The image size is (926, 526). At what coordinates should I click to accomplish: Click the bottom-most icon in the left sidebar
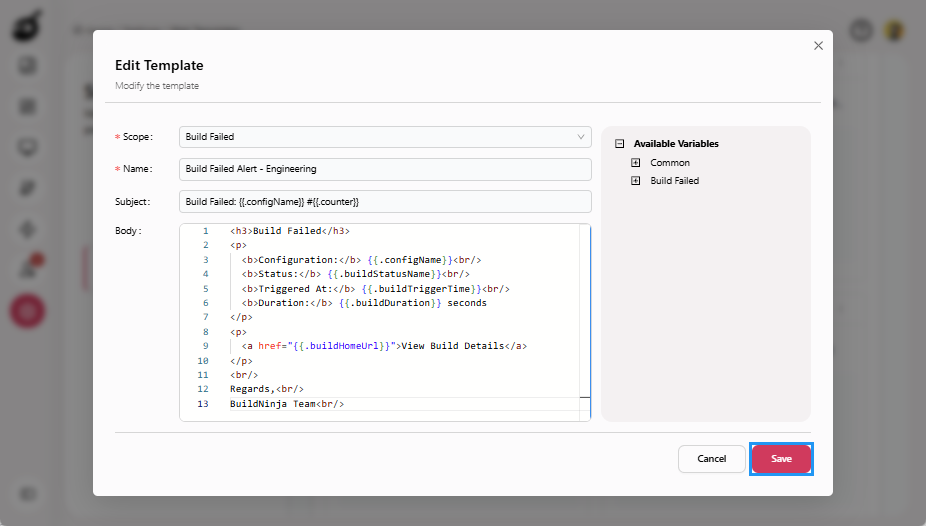coord(27,493)
